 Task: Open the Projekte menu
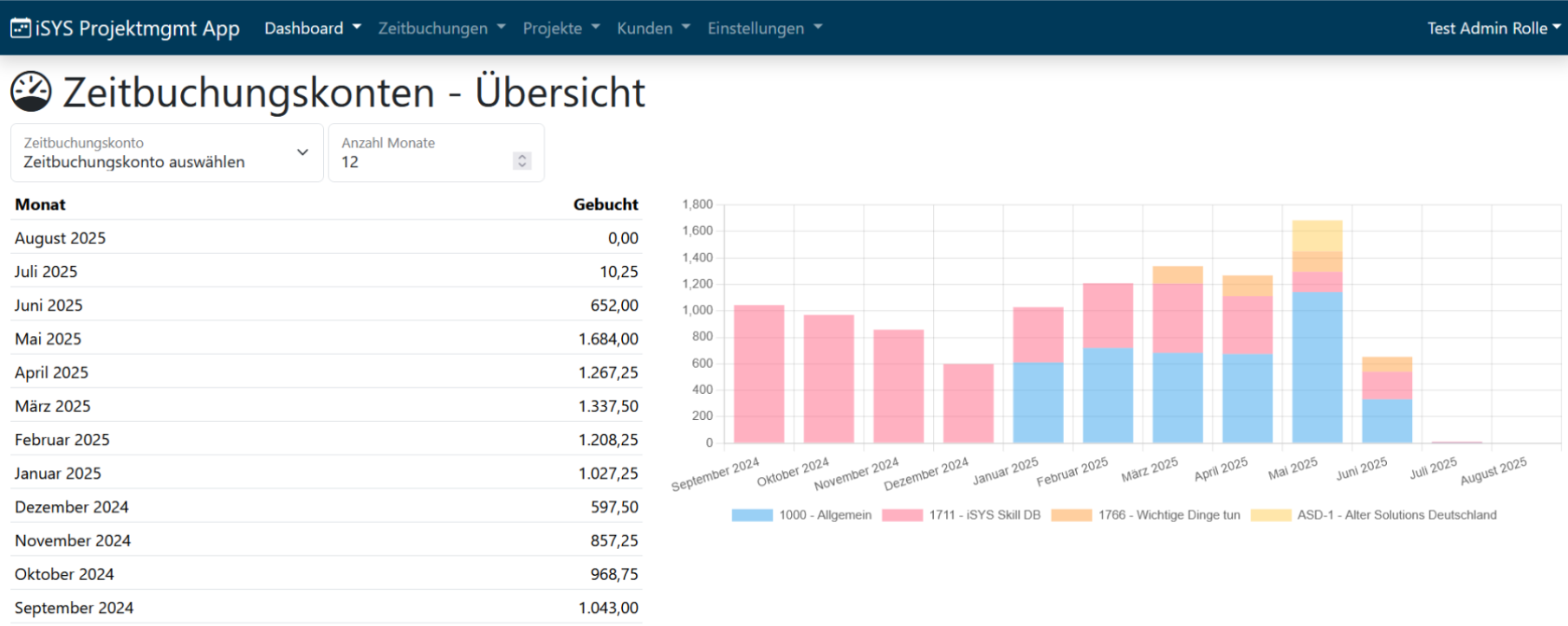[x=561, y=29]
